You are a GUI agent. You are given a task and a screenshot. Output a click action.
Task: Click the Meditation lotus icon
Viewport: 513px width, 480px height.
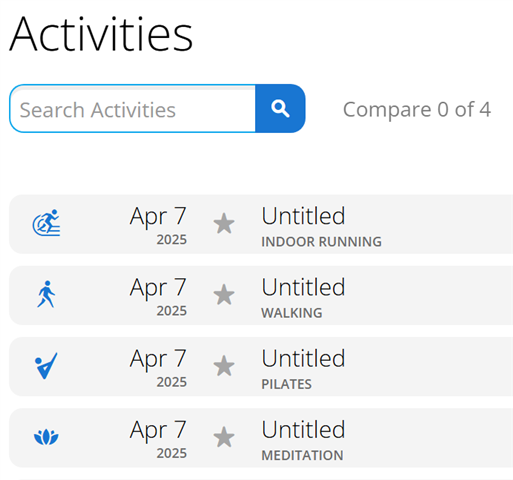point(46,437)
